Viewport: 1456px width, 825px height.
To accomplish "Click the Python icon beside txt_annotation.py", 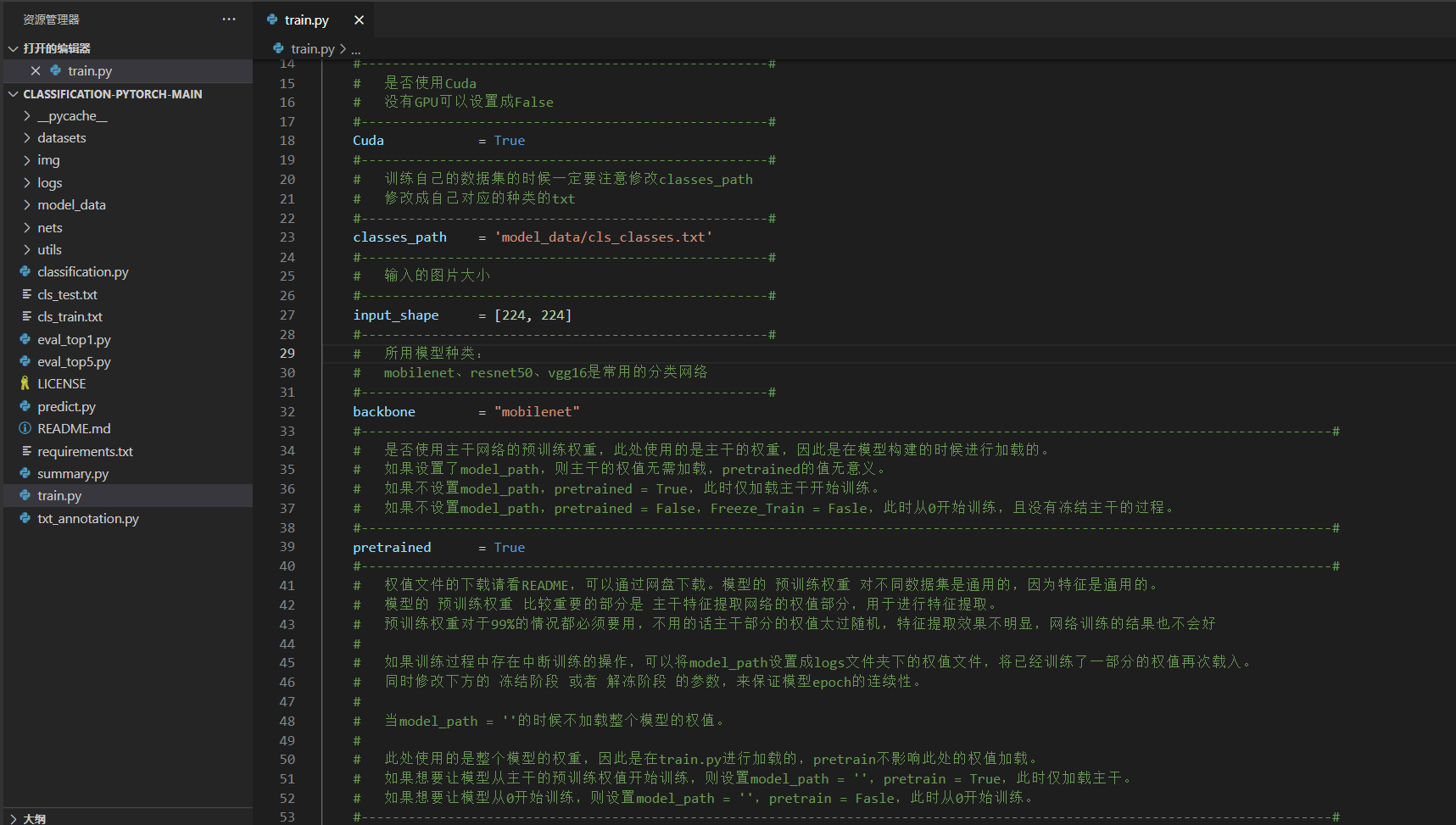I will click(x=25, y=518).
